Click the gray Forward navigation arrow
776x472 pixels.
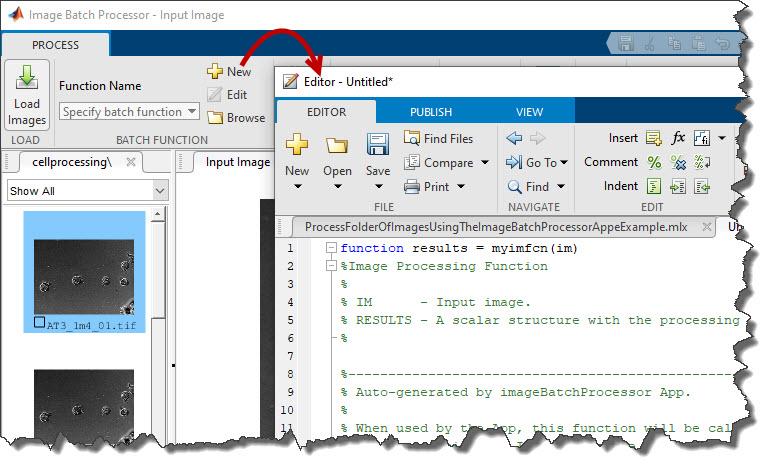coord(537,138)
